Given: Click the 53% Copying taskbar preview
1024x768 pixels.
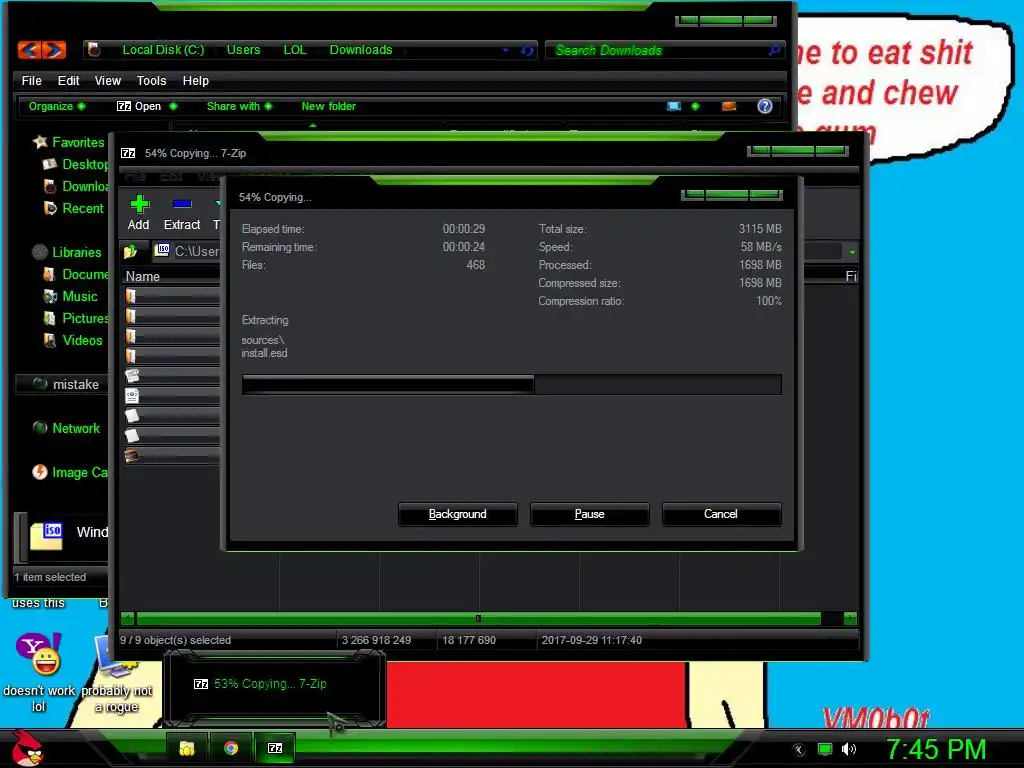Looking at the screenshot, I should 273,688.
